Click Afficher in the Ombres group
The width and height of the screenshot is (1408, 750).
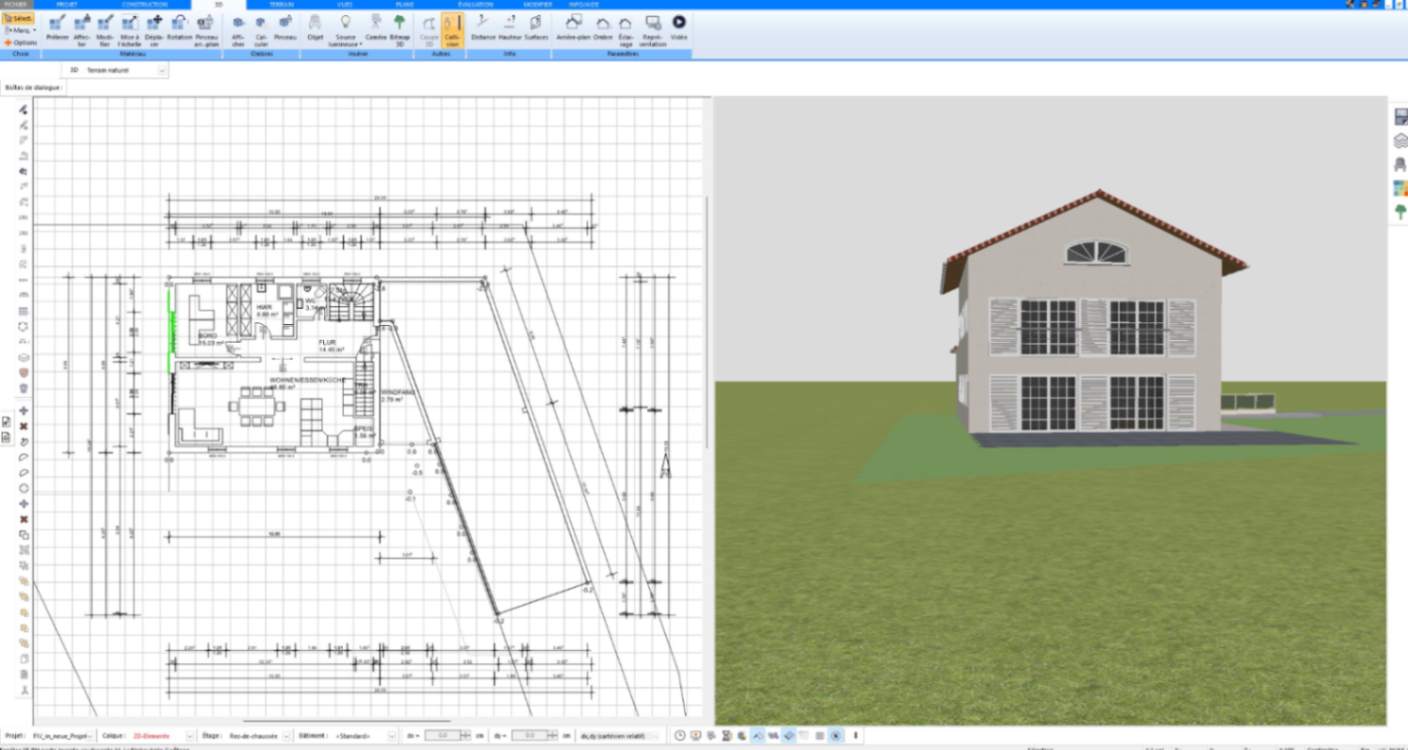tap(238, 30)
